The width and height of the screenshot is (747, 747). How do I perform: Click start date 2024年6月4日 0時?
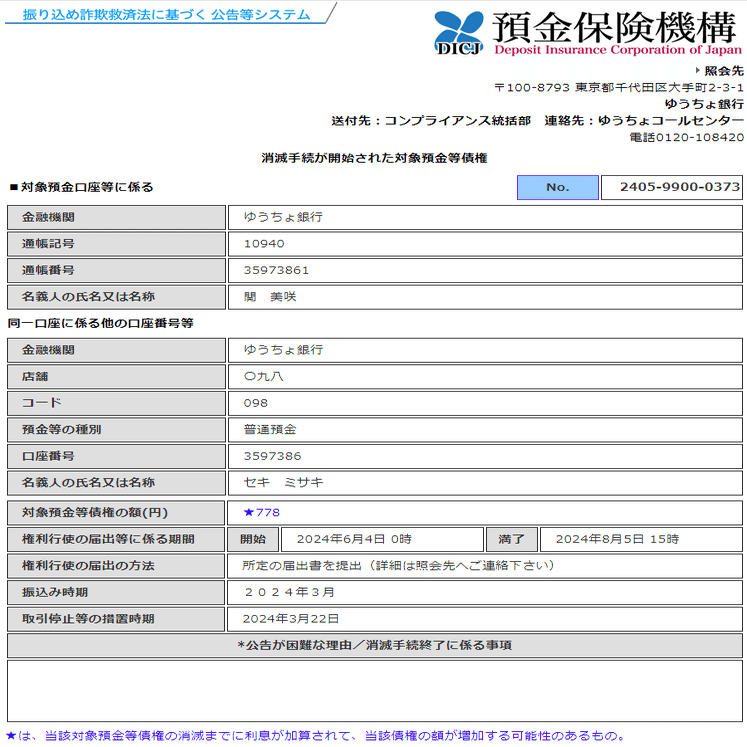pyautogui.click(x=354, y=539)
